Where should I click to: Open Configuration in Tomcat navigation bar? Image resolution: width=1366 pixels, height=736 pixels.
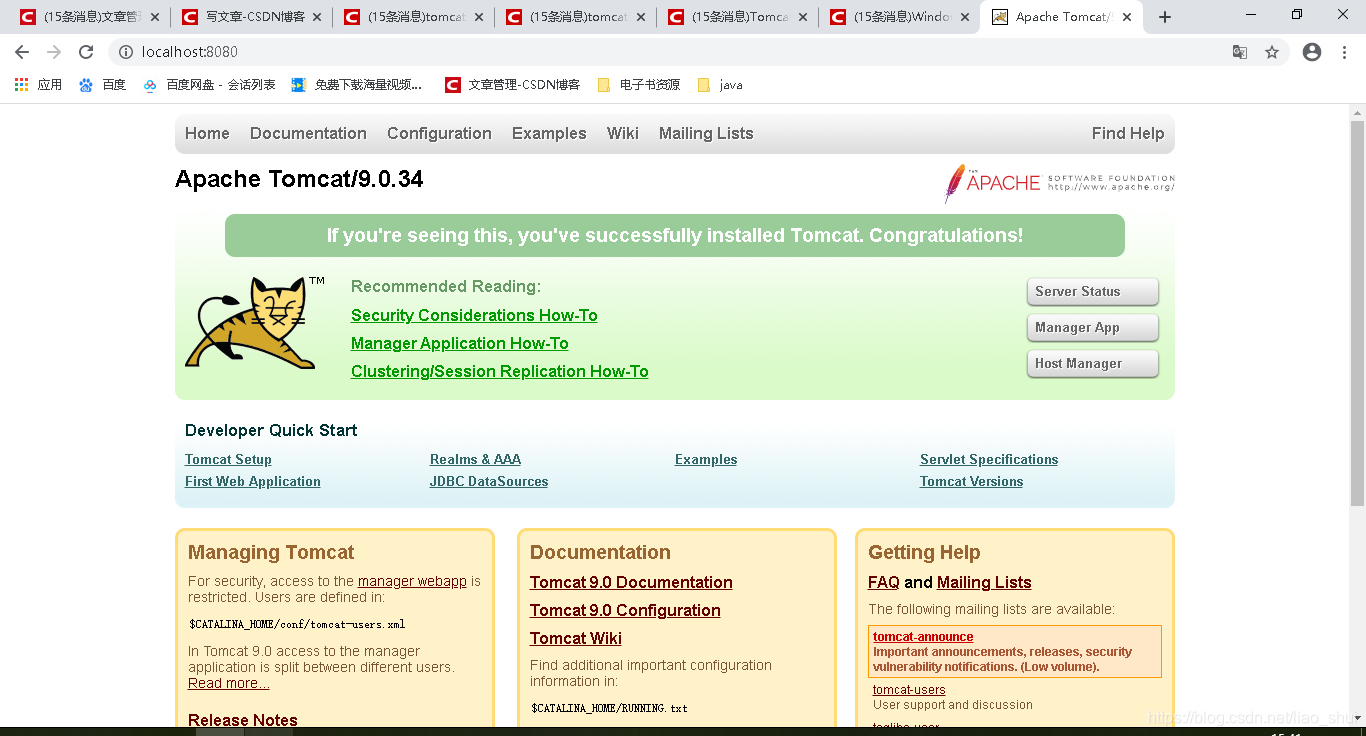pyautogui.click(x=439, y=134)
